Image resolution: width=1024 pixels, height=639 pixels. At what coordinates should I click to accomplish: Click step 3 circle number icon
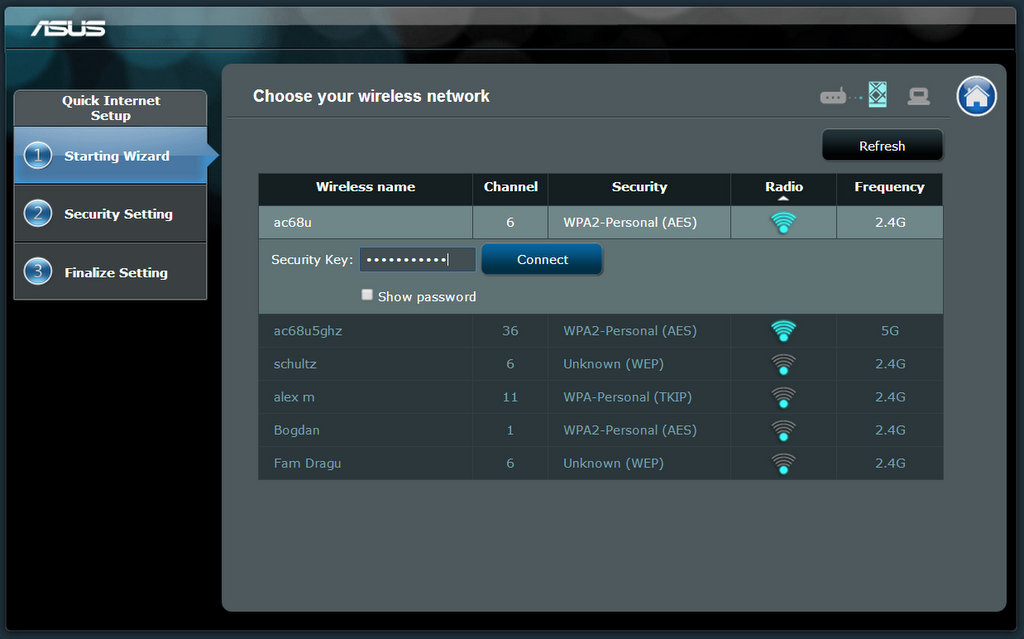point(38,271)
